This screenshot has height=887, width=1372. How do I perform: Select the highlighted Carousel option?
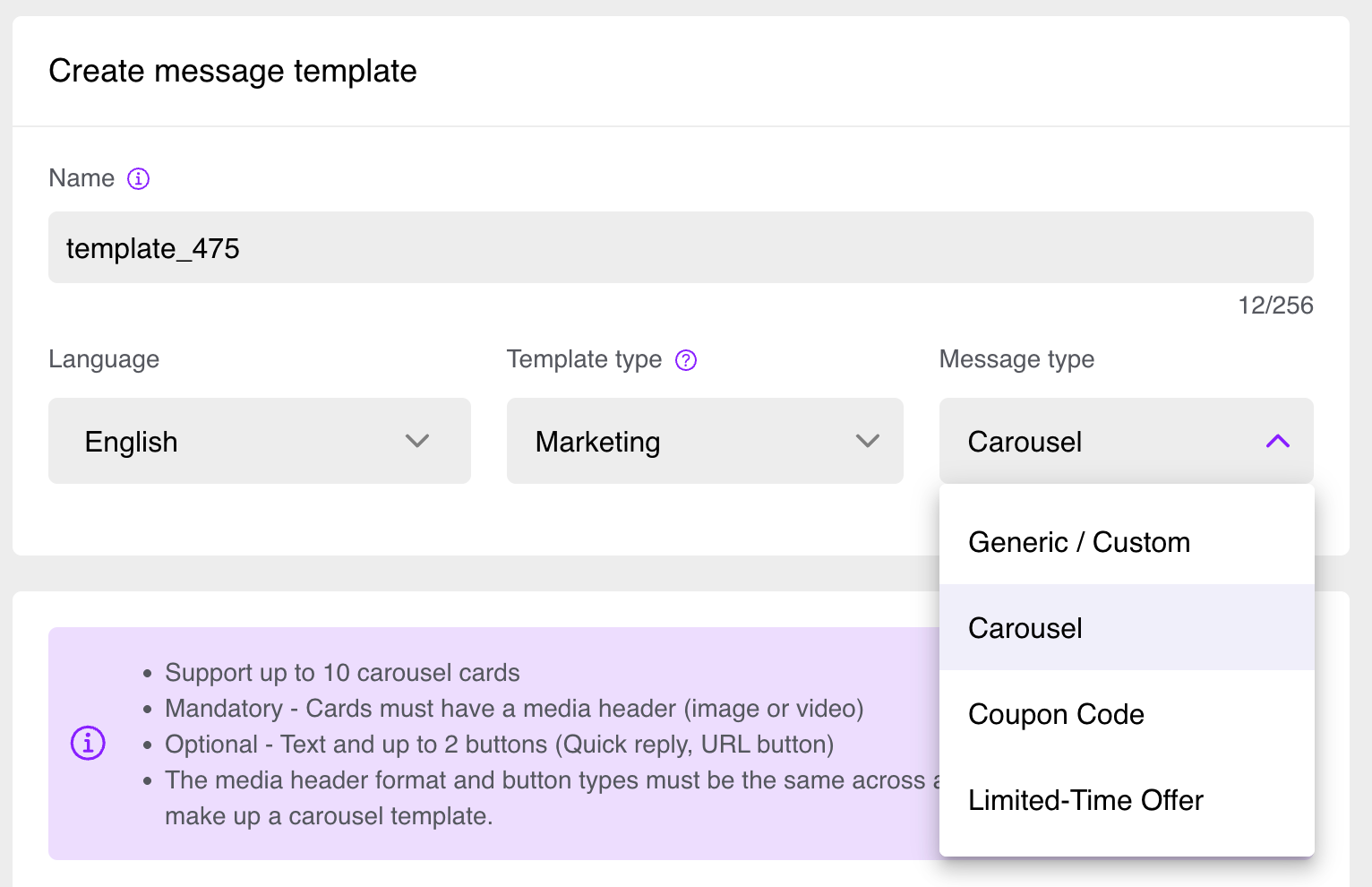click(1127, 627)
